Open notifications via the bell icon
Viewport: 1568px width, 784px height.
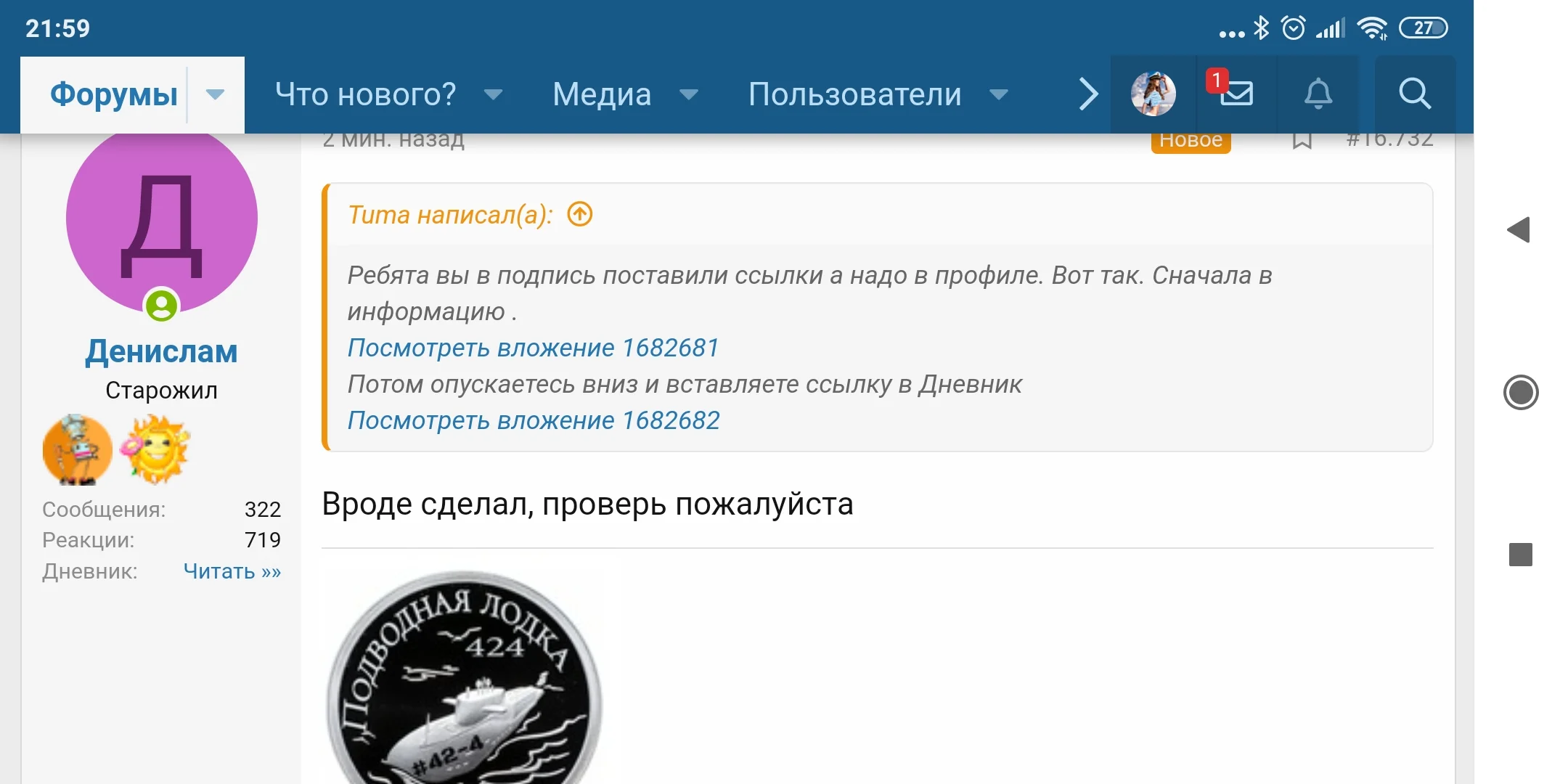point(1319,94)
